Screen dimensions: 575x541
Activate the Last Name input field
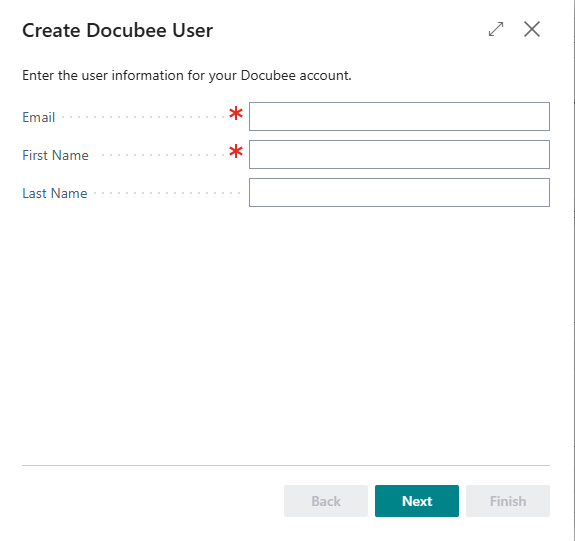point(399,193)
